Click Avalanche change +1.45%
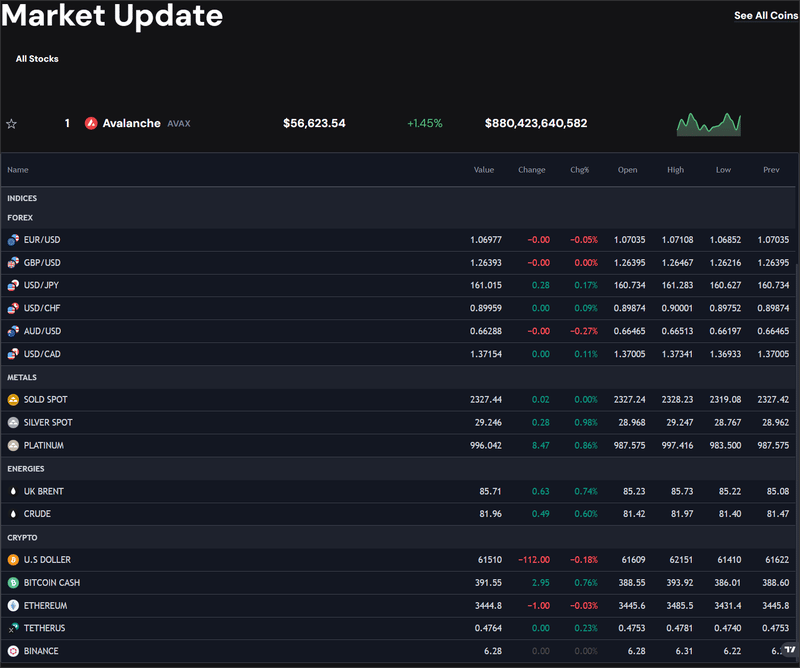Screen dimensions: 800x668 424,123
